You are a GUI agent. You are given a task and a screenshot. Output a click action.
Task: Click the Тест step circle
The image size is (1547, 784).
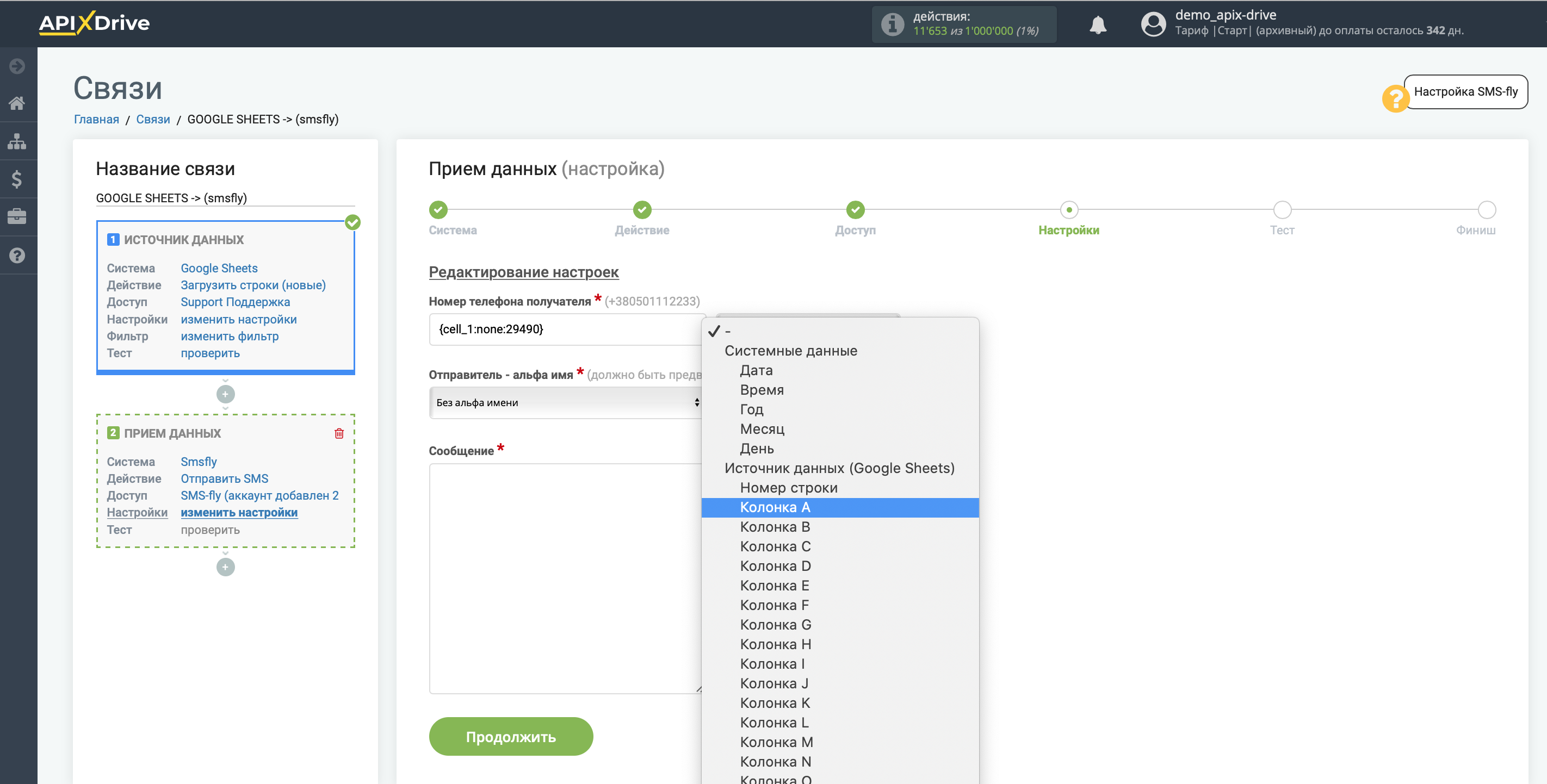(x=1283, y=210)
